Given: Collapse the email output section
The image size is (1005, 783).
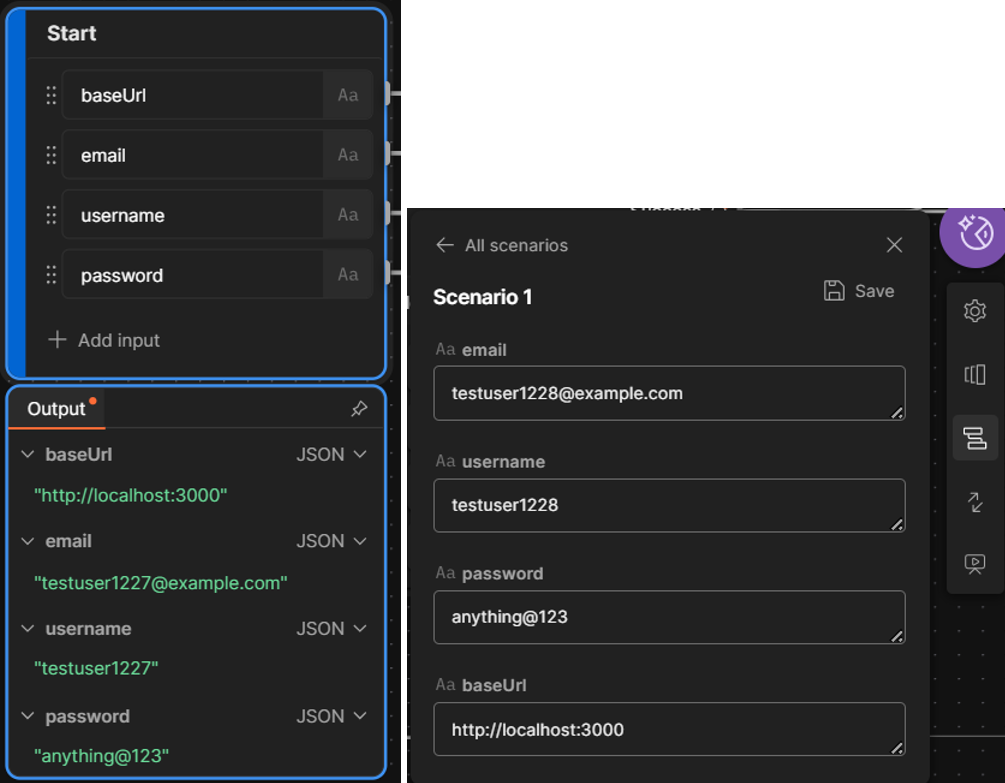Looking at the screenshot, I should tap(27, 542).
